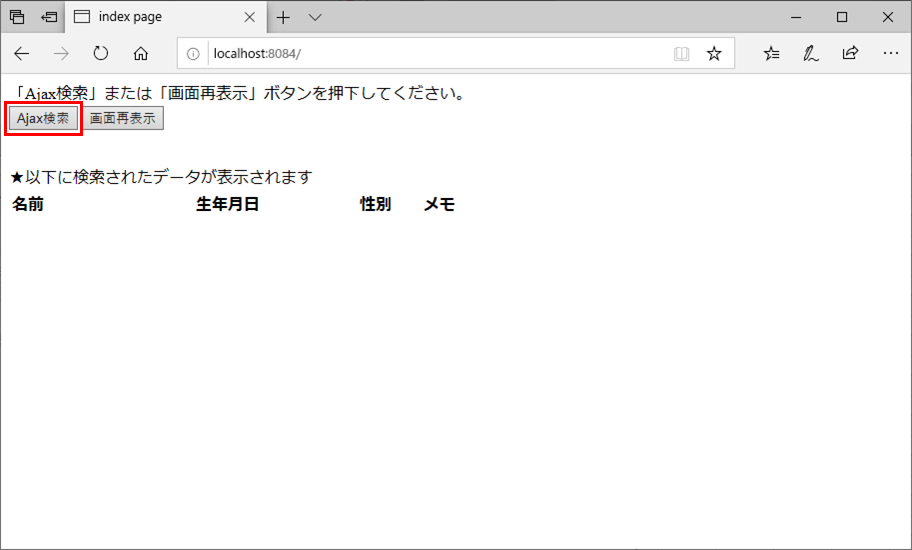Viewport: 912px width, 550px height.
Task: Share this page
Action: 850,54
